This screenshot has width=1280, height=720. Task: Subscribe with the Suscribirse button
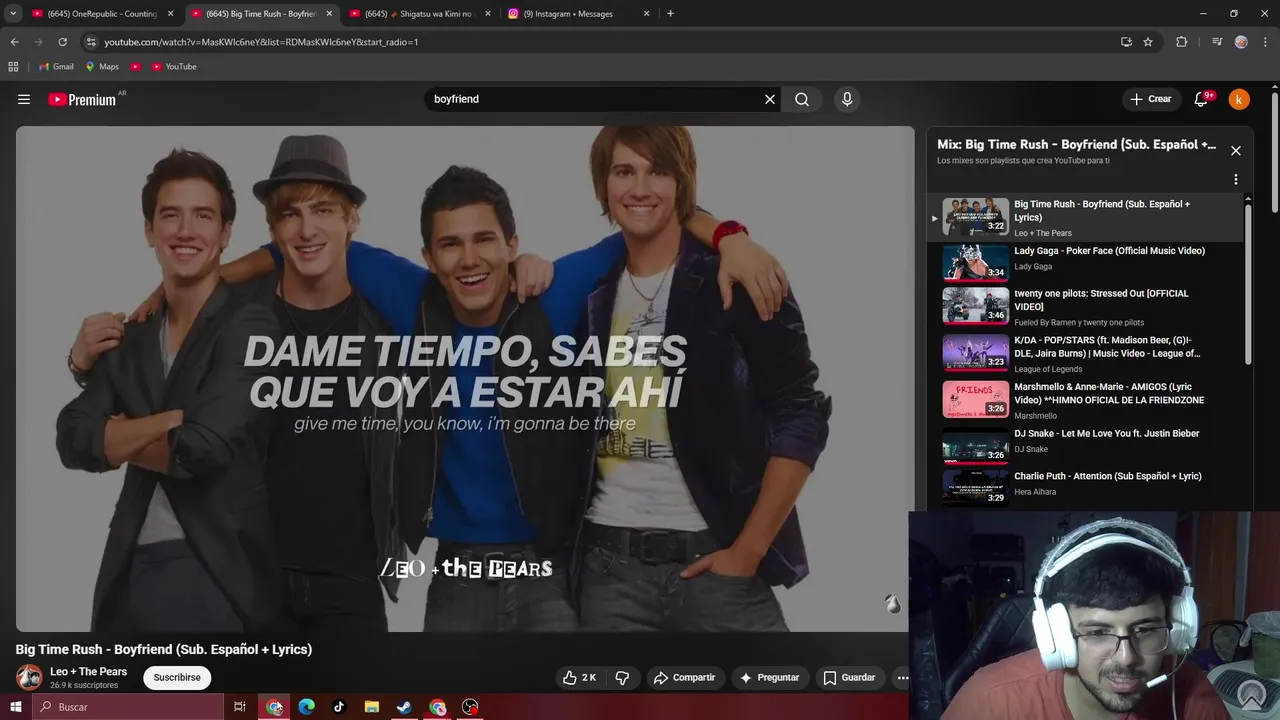pyautogui.click(x=177, y=677)
